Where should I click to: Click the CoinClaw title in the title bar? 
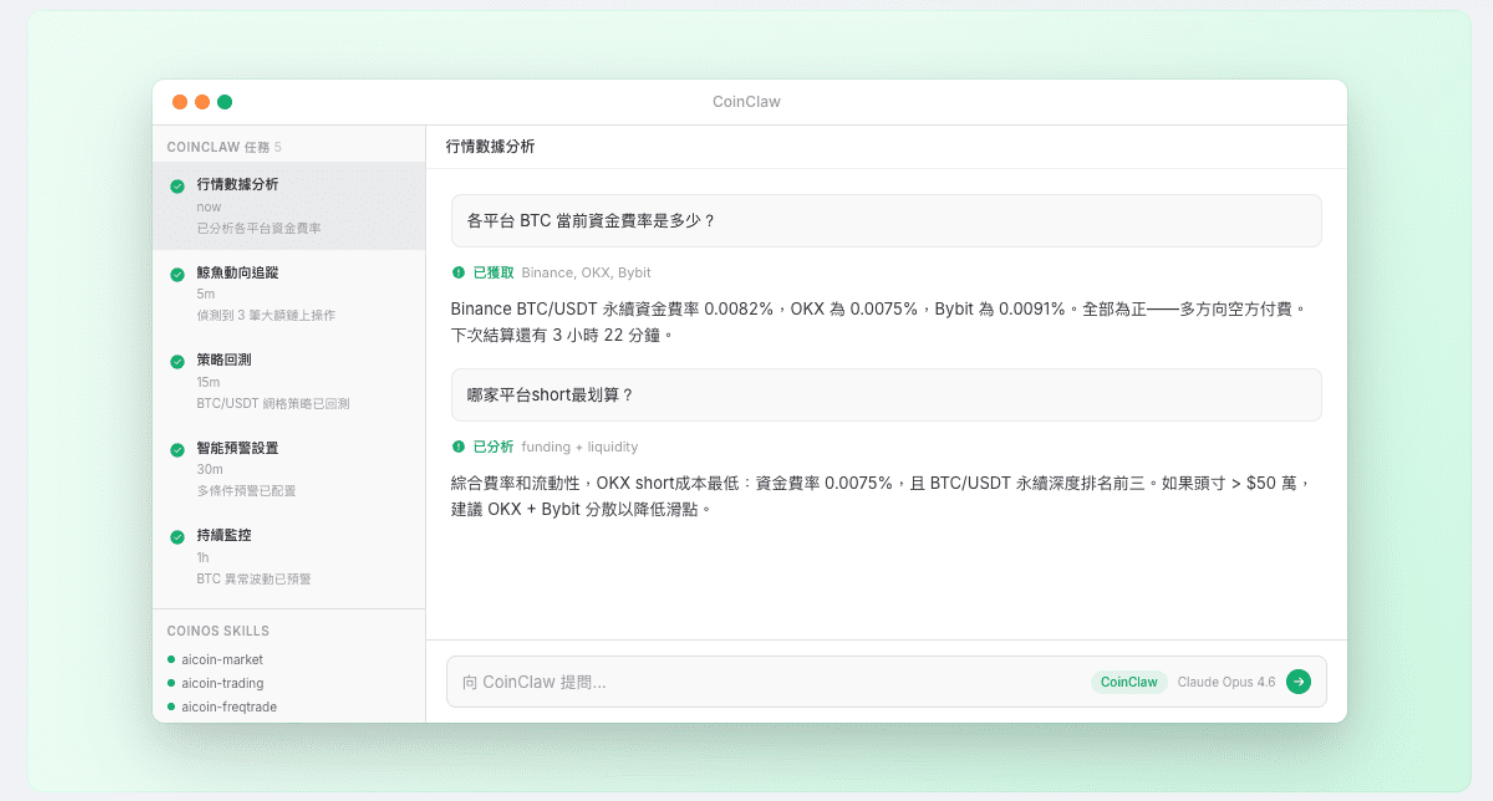tap(746, 101)
